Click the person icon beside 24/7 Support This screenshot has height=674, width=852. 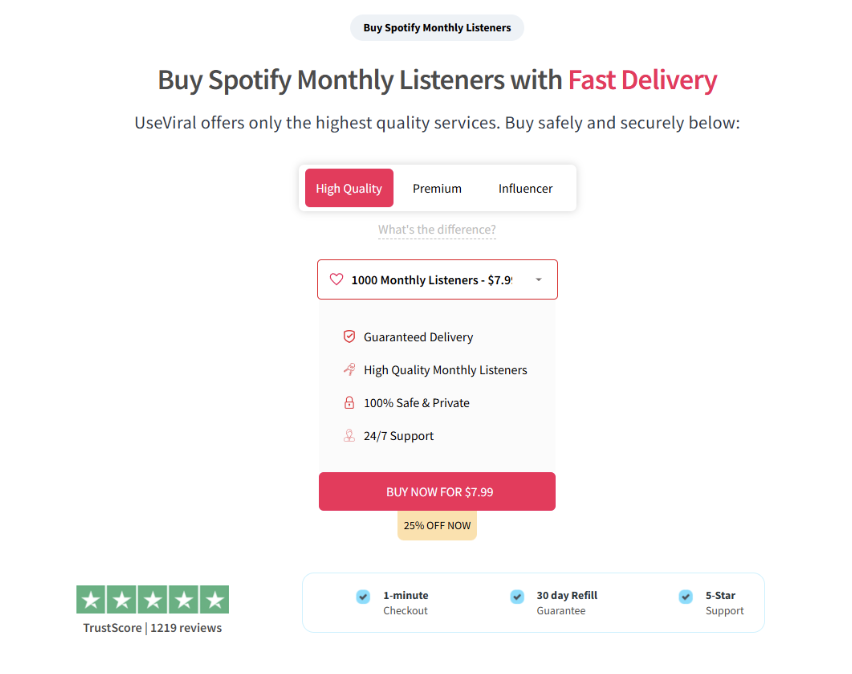point(349,435)
